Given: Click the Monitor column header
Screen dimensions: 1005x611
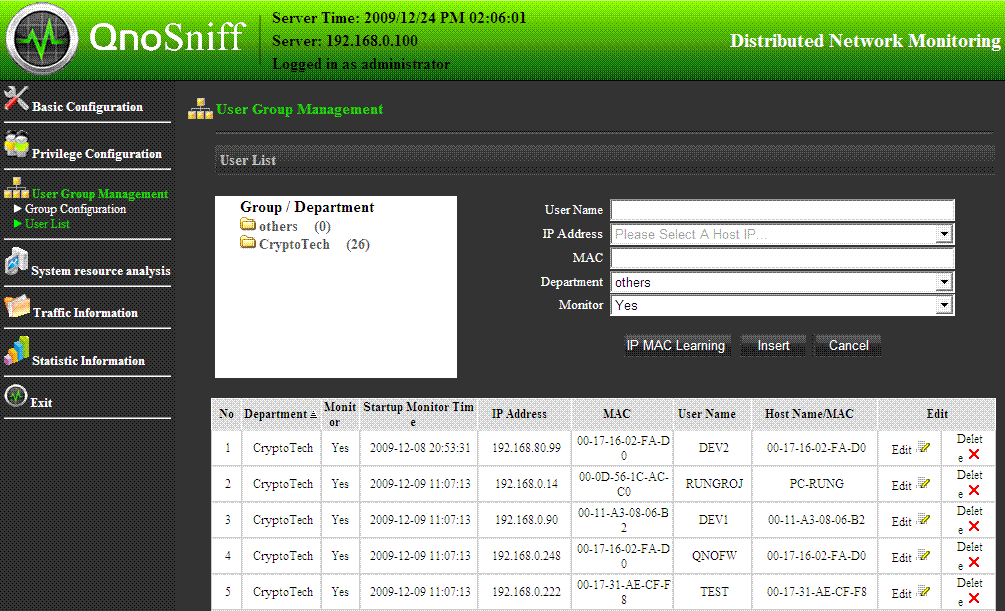Looking at the screenshot, I should [340, 414].
